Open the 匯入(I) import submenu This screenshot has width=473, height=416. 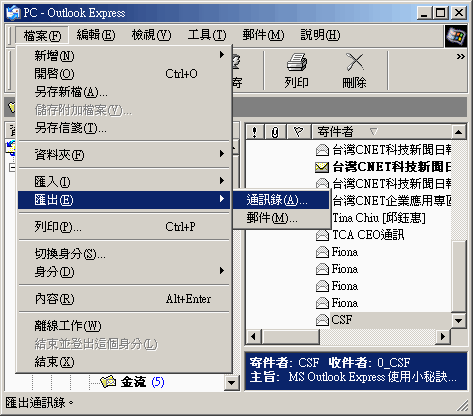124,182
